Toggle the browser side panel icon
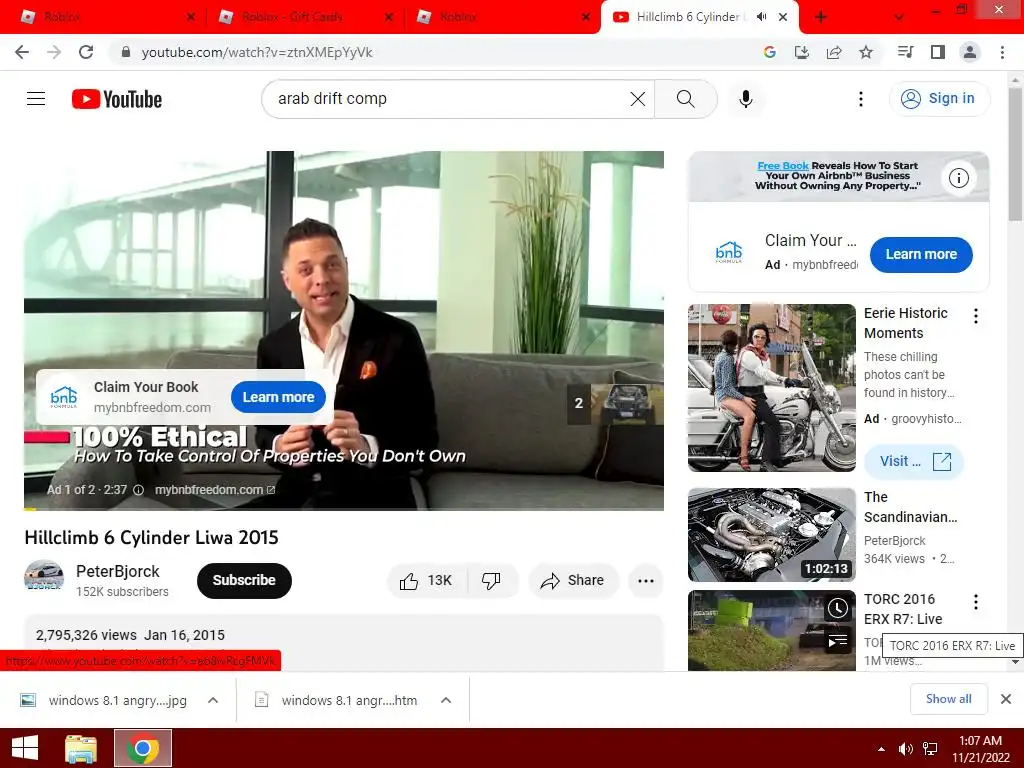 tap(938, 52)
